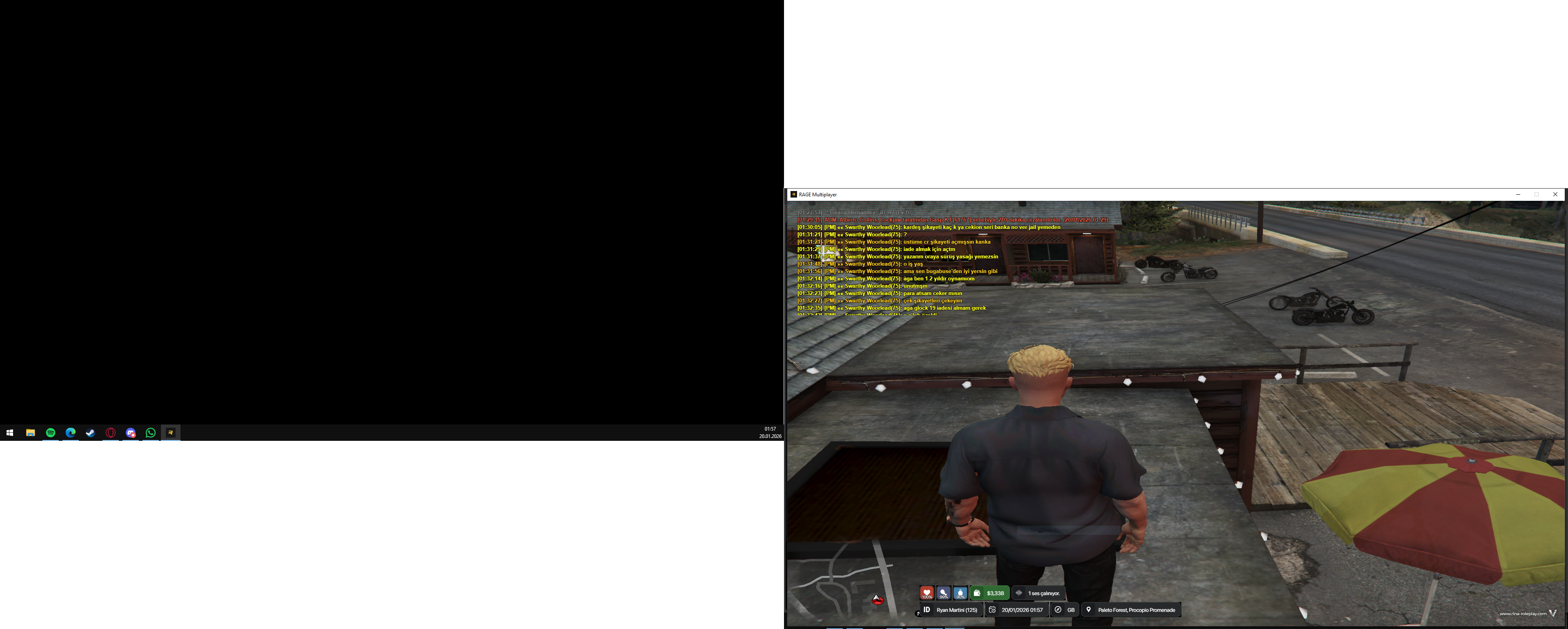
Task: Open Opera browser from the taskbar
Action: coord(111,433)
